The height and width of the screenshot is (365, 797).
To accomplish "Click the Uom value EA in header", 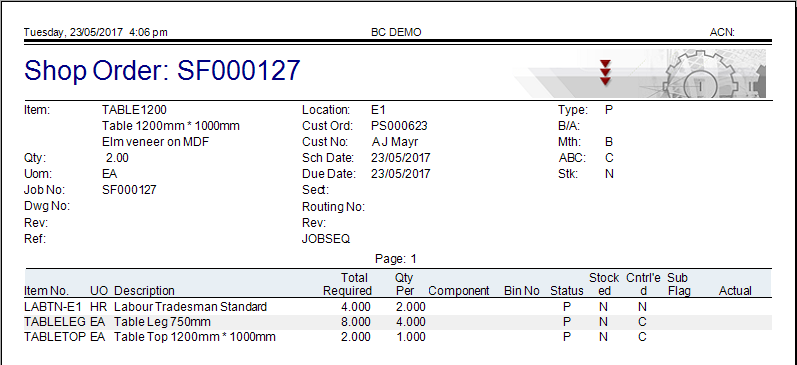I will (x=109, y=174).
